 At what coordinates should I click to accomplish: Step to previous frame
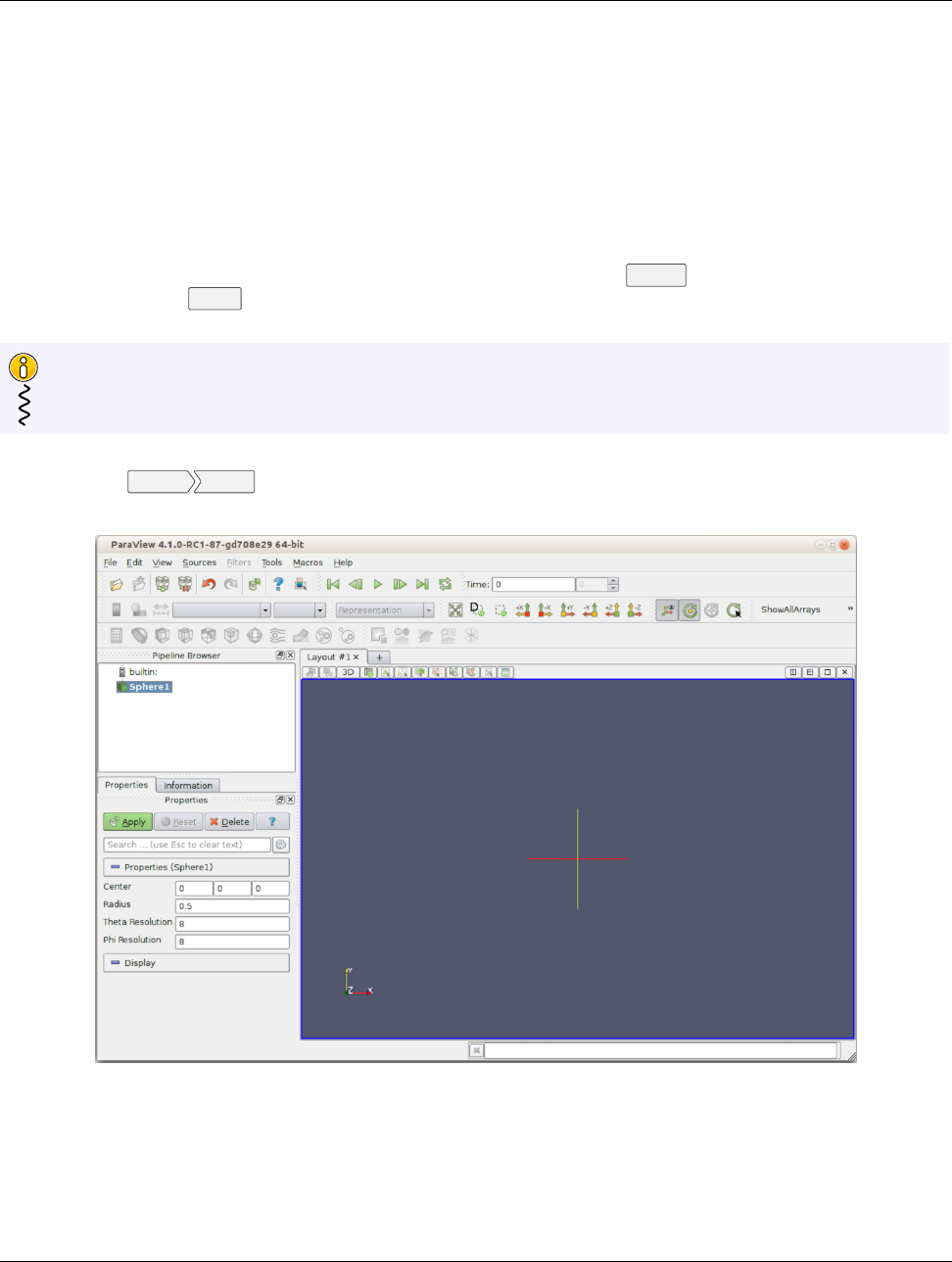click(356, 585)
